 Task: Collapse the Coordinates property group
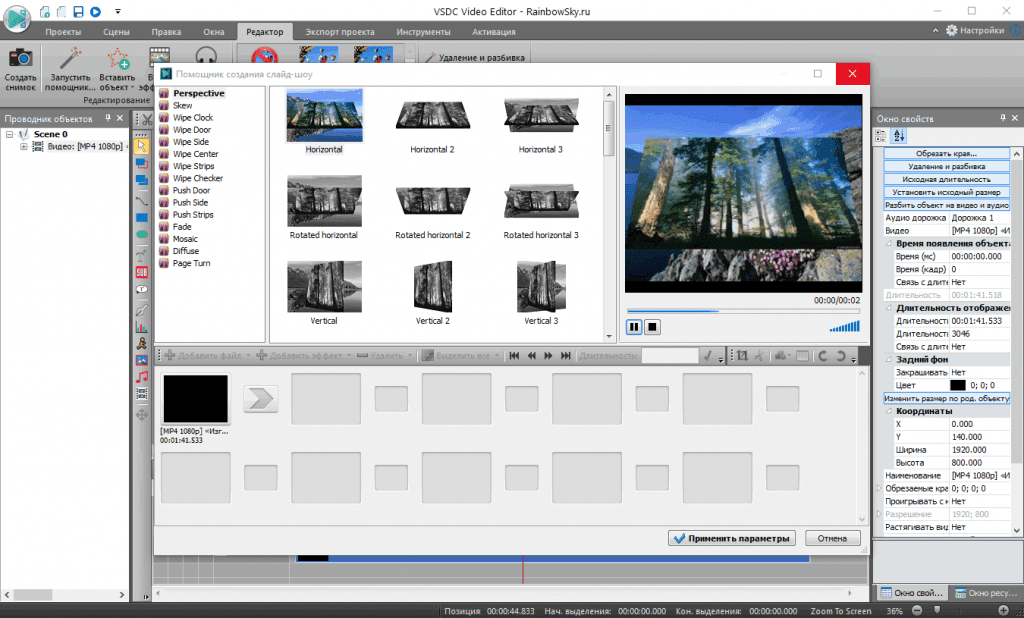[x=888, y=411]
